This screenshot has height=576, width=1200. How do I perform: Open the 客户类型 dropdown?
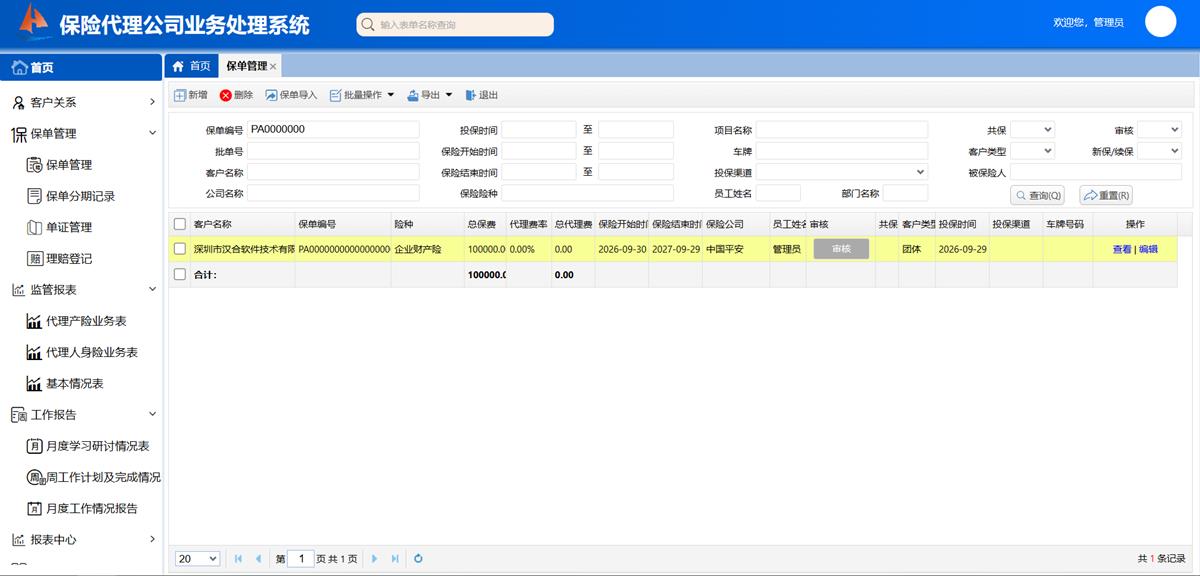1032,151
